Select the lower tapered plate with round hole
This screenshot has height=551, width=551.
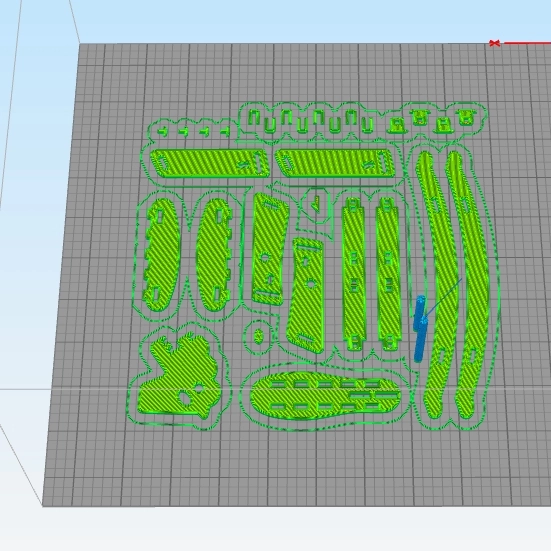[305, 295]
